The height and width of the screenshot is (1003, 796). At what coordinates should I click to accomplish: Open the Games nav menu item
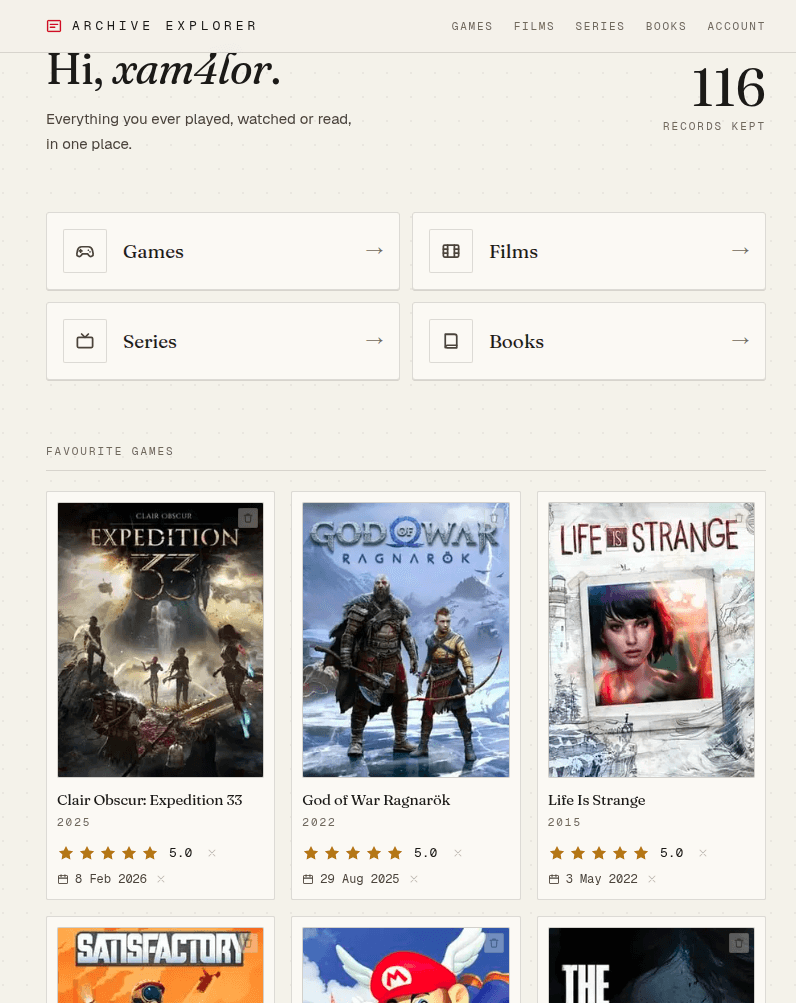tap(472, 26)
